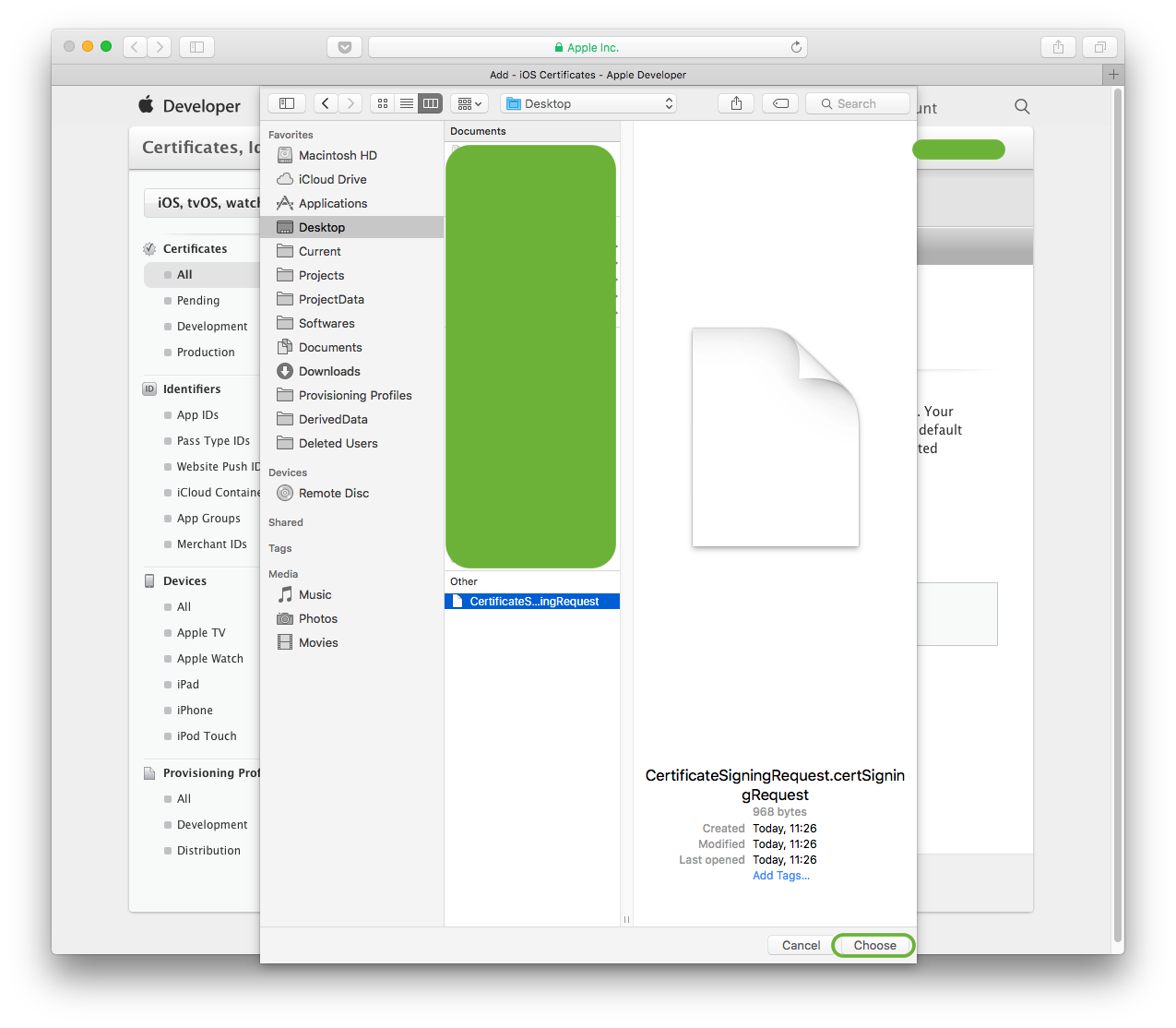Switch file dialog to list view

(x=407, y=103)
